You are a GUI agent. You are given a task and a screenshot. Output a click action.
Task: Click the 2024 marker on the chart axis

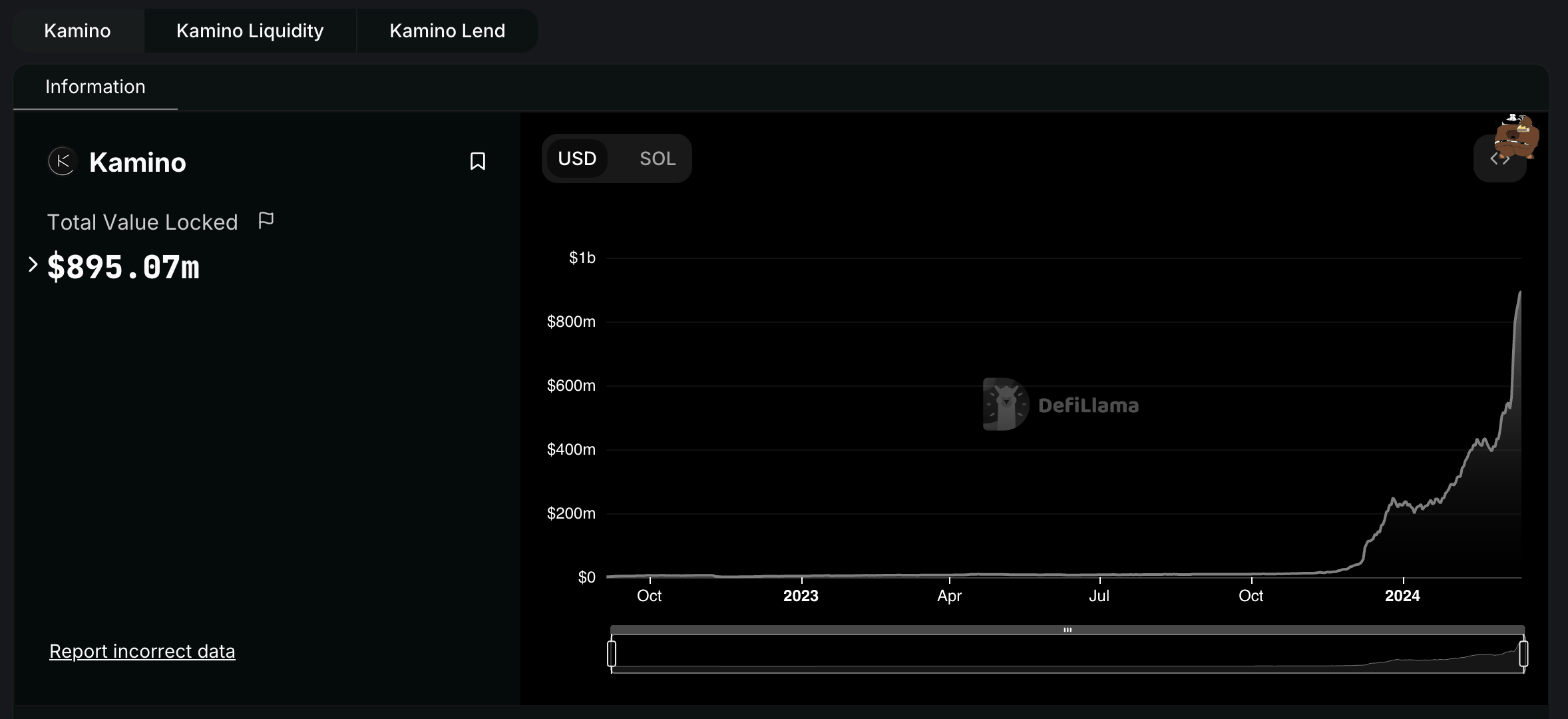pyautogui.click(x=1402, y=595)
